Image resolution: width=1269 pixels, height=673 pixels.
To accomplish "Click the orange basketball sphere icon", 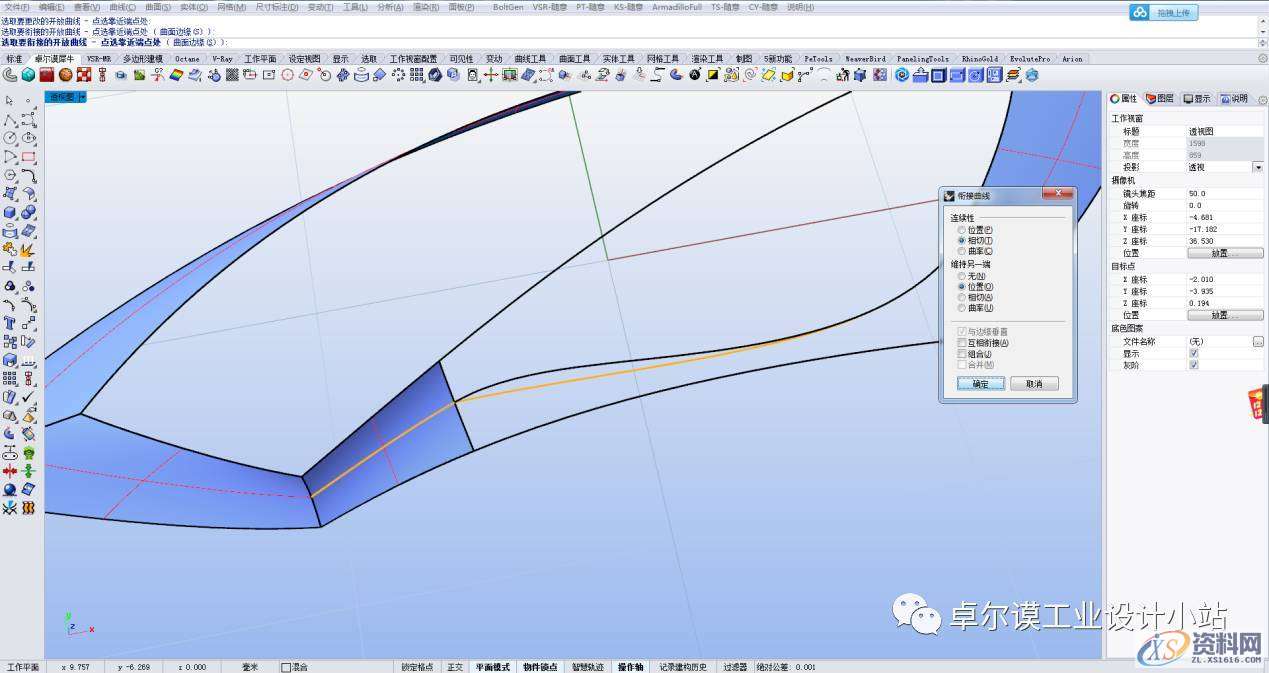I will [x=65, y=75].
